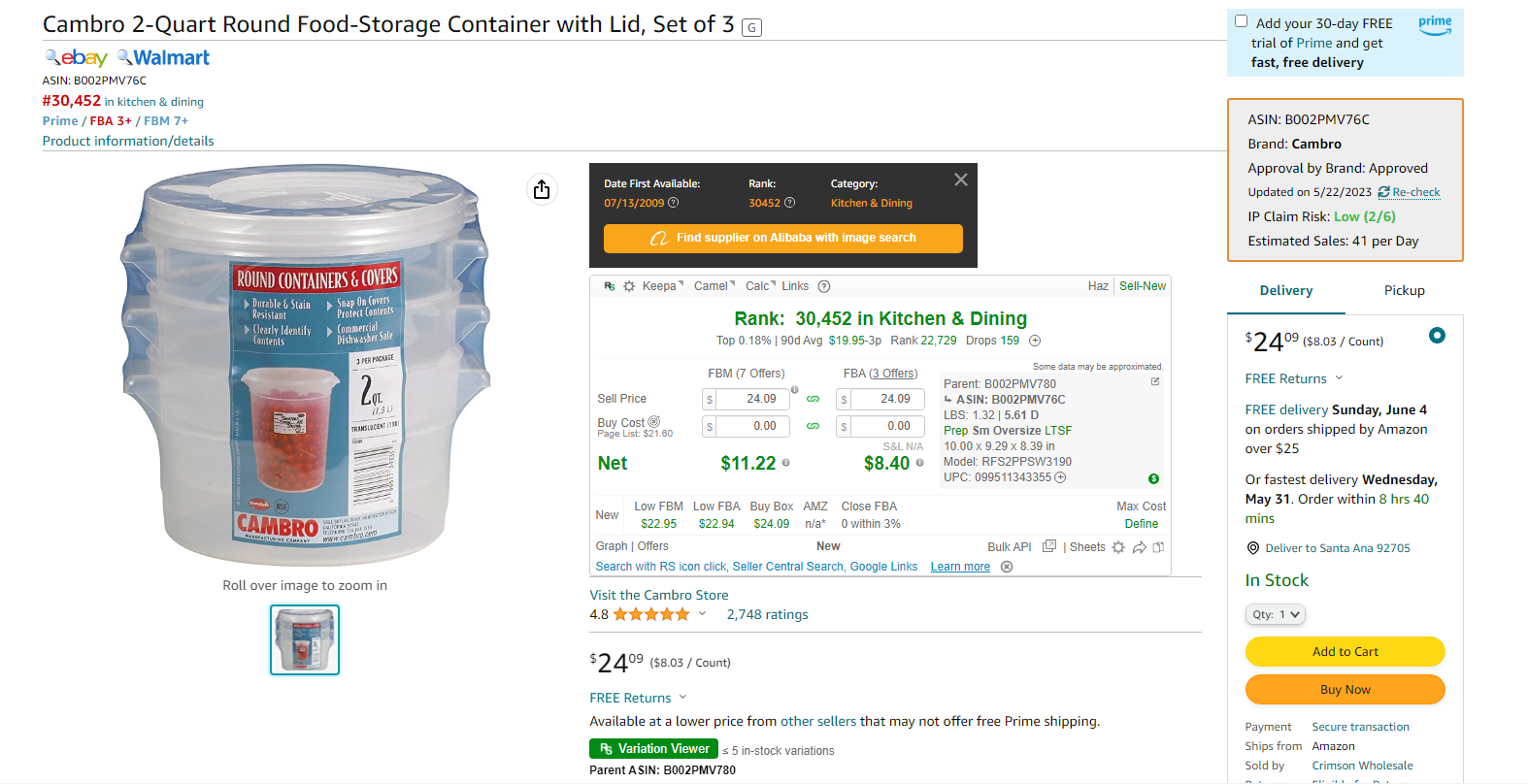Screen dimensions: 1528x784
Task: Open the RevSeller gear settings in the toolbar
Action: point(629,286)
